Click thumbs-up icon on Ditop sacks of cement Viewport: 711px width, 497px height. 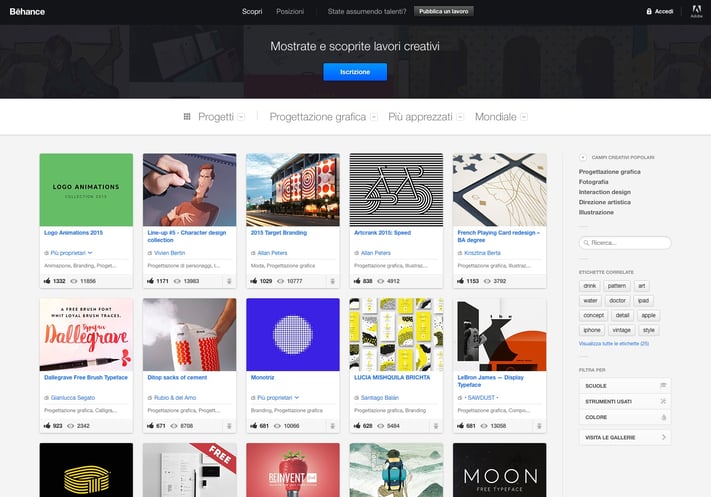pos(150,426)
